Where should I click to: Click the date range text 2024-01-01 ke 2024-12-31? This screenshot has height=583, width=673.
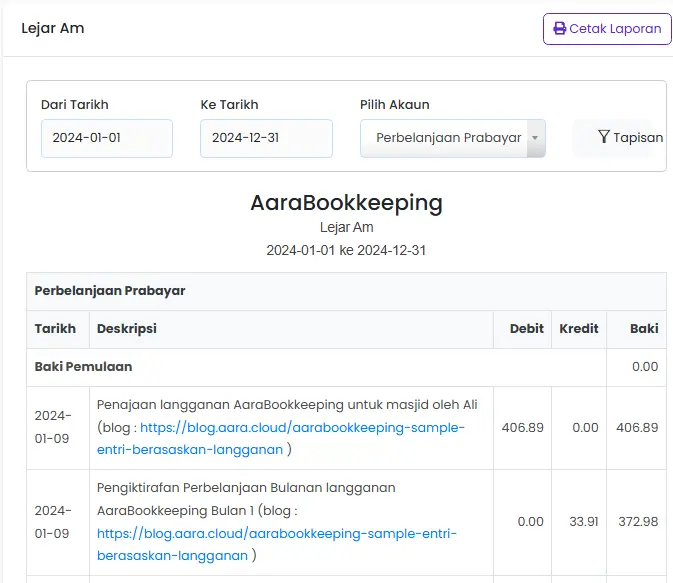coord(346,250)
